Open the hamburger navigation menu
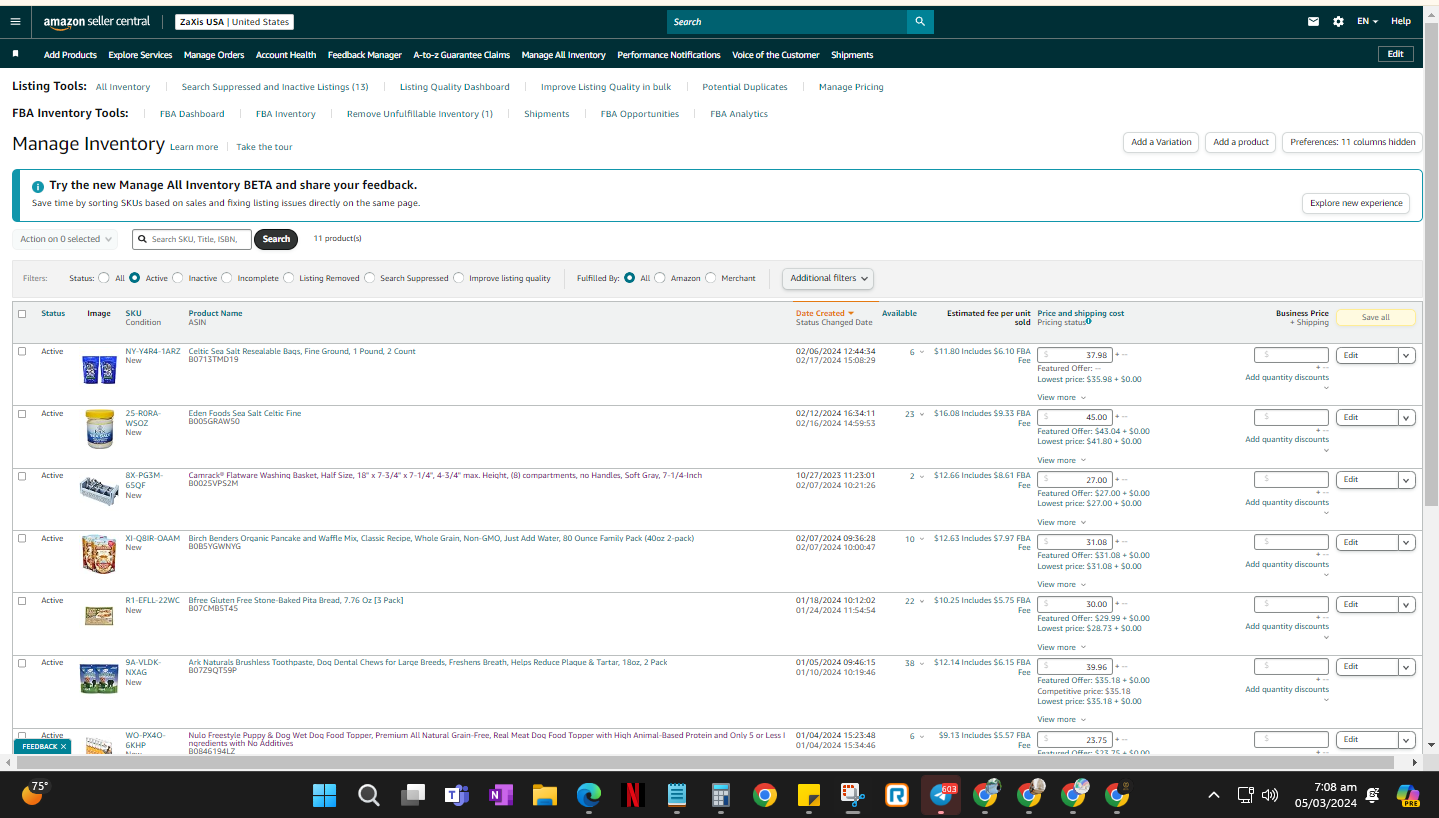This screenshot has width=1439, height=818. [x=15, y=21]
